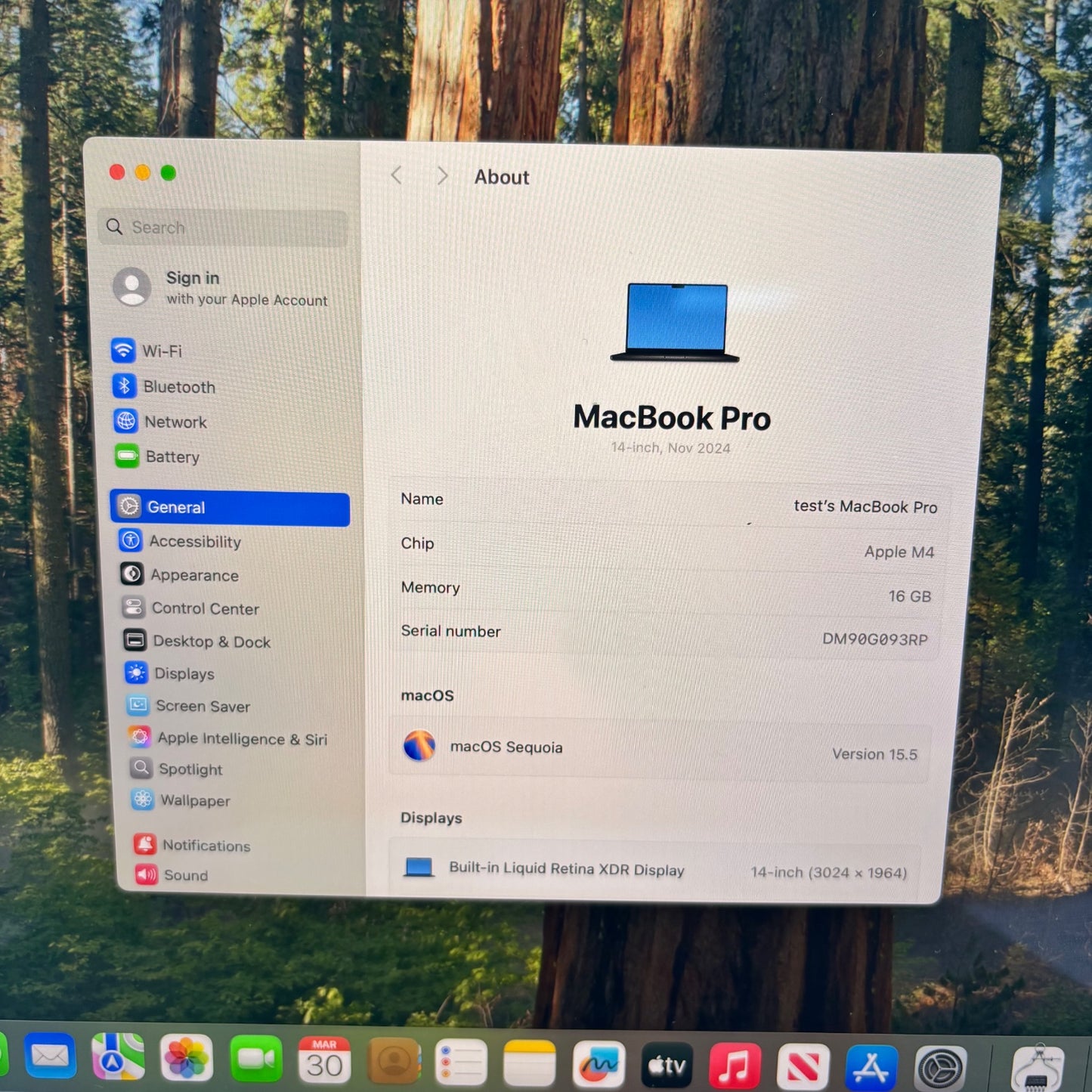The height and width of the screenshot is (1092, 1092).
Task: Launch Photos from the Dock
Action: point(186,1057)
